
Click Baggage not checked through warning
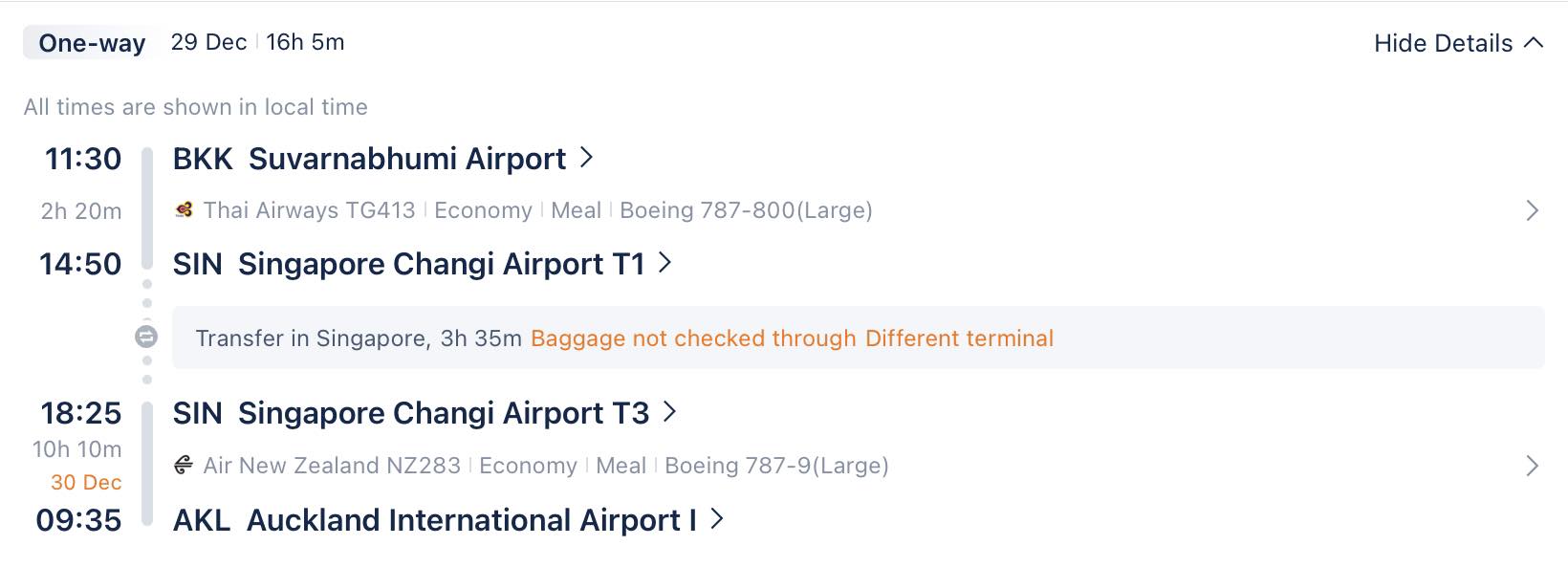(x=693, y=338)
